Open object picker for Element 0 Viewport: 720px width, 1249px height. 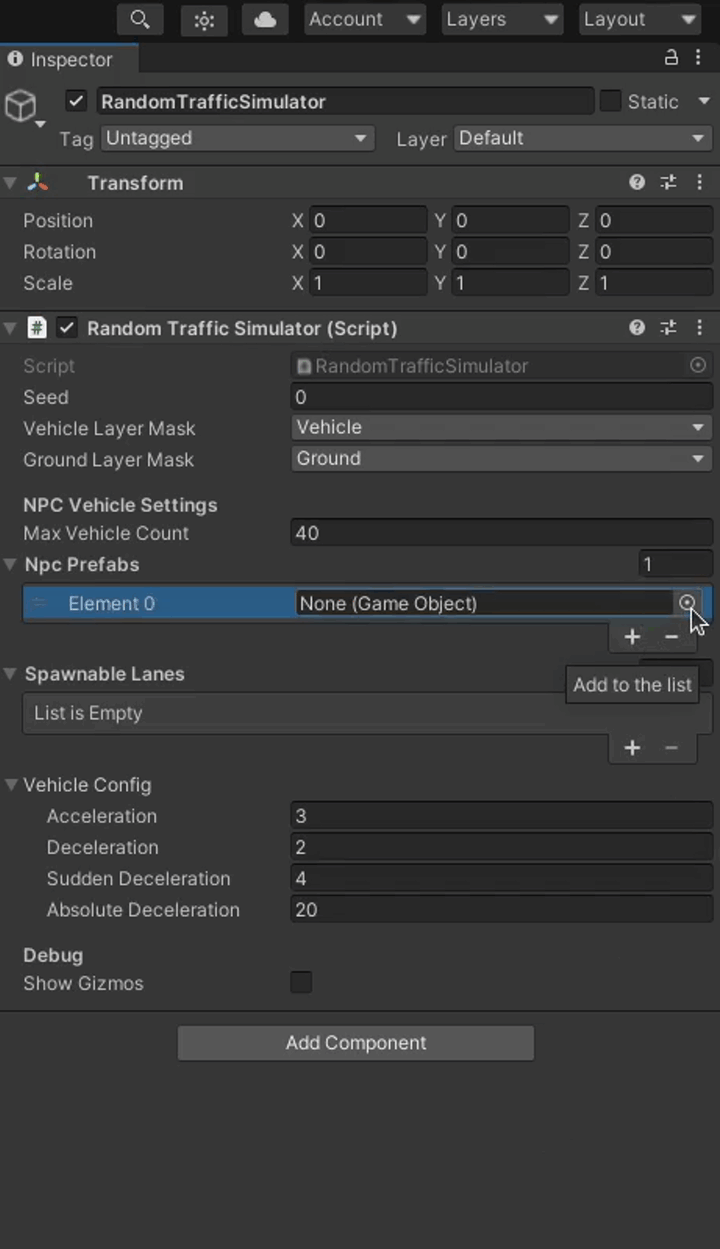pyautogui.click(x=687, y=602)
